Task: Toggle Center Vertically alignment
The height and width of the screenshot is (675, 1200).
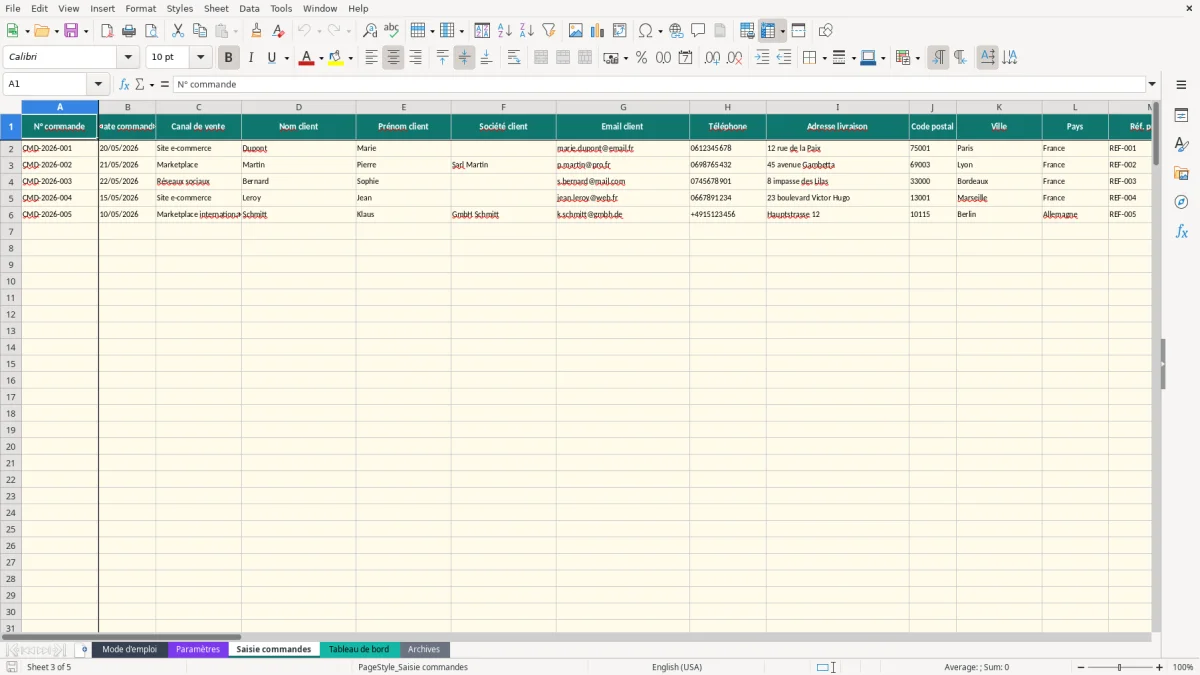Action: [x=464, y=58]
